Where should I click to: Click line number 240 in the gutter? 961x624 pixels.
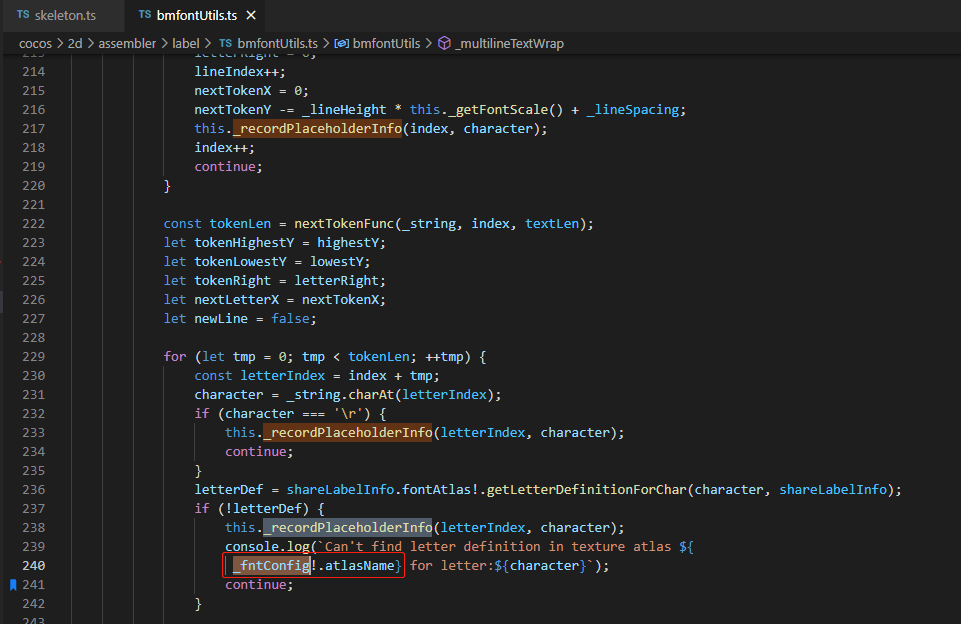click(x=34, y=566)
